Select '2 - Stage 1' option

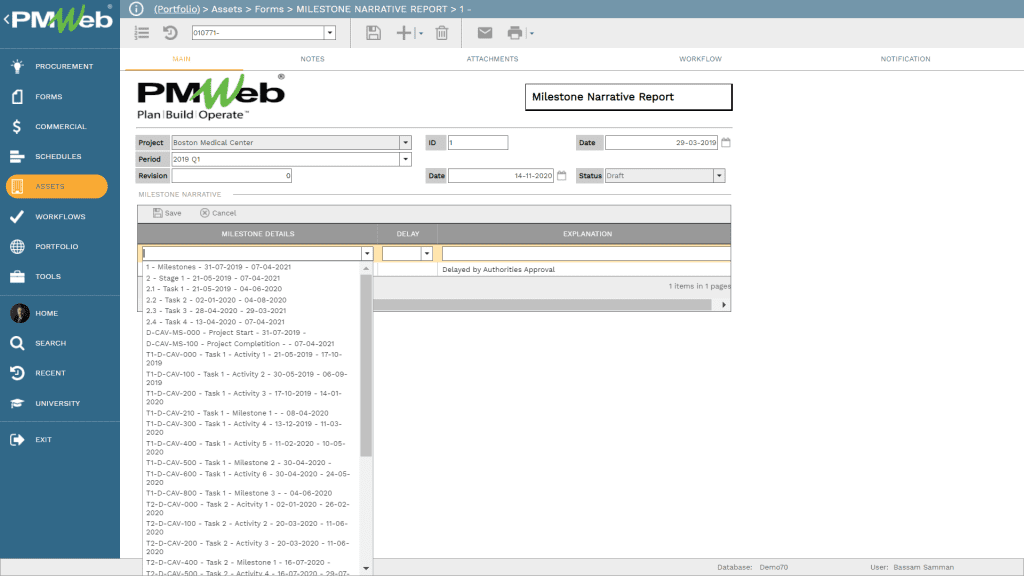[x=213, y=278]
